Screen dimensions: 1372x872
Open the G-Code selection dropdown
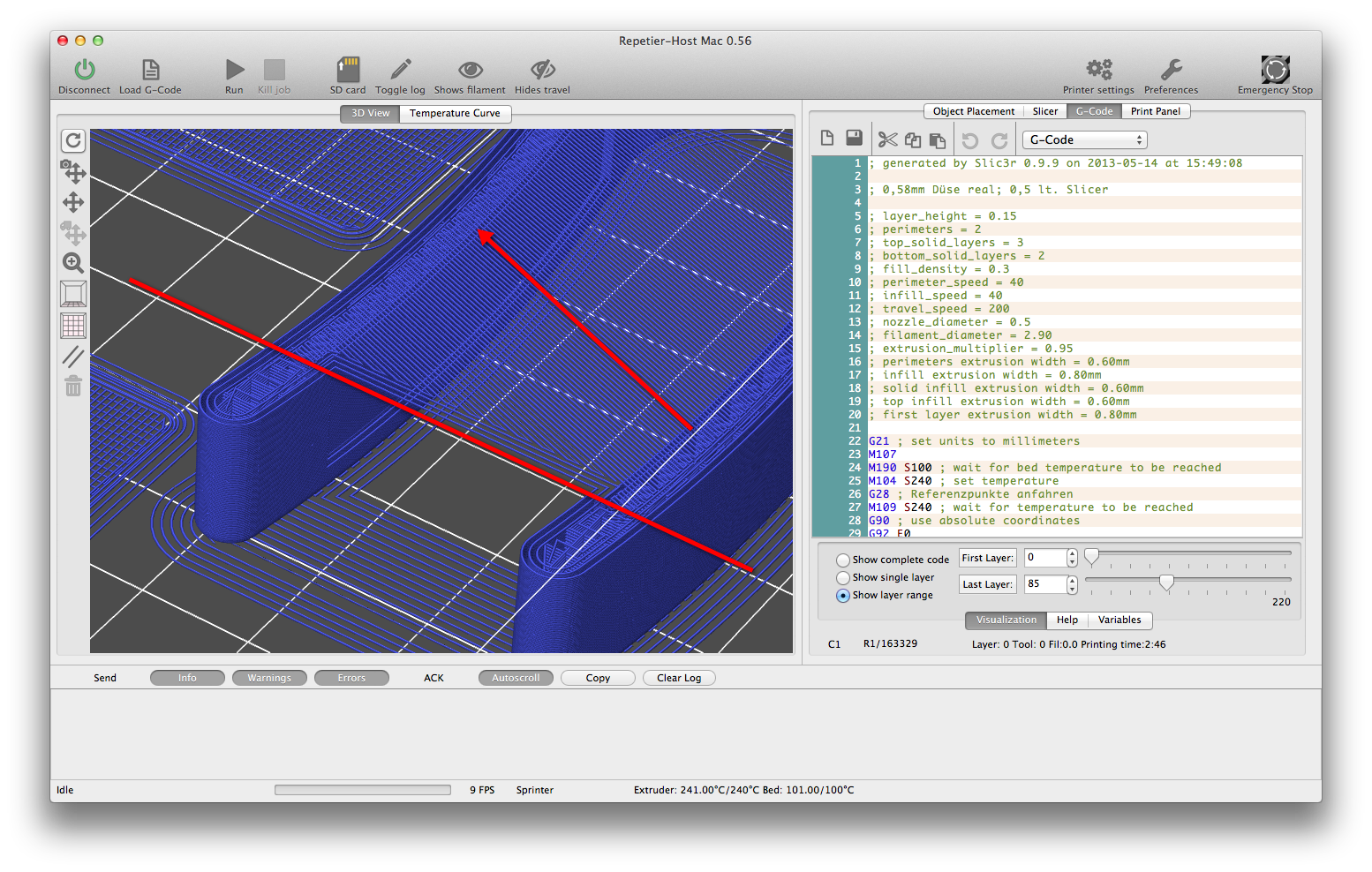[x=1085, y=139]
